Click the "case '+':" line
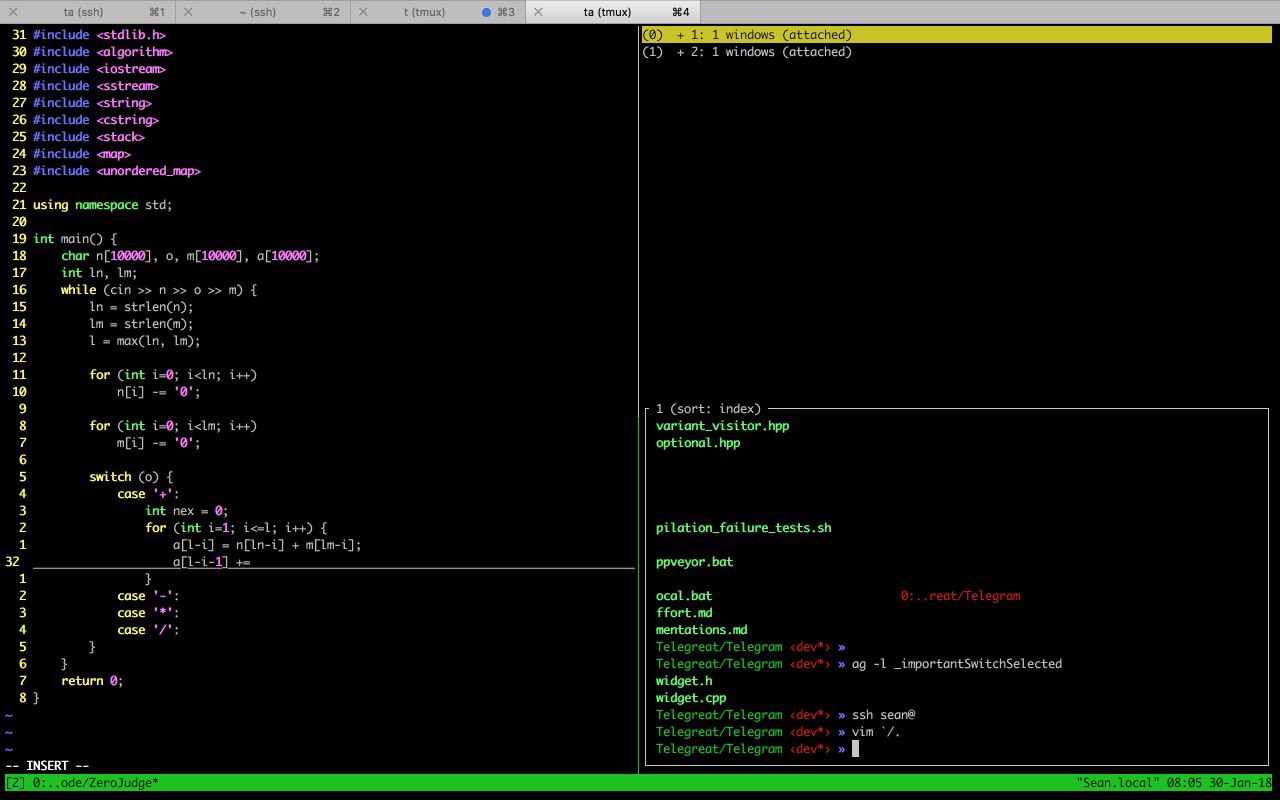 (148, 494)
